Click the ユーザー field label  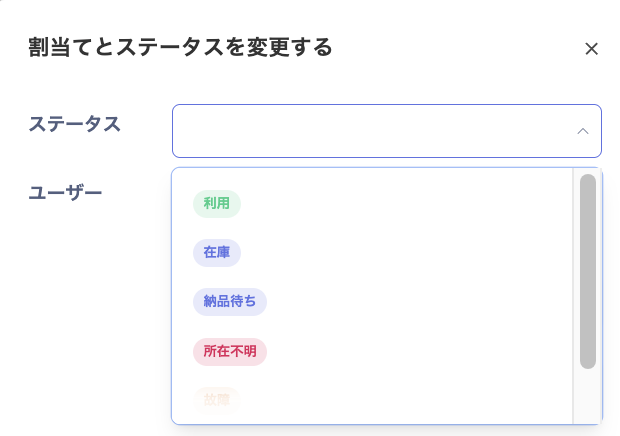(65, 192)
